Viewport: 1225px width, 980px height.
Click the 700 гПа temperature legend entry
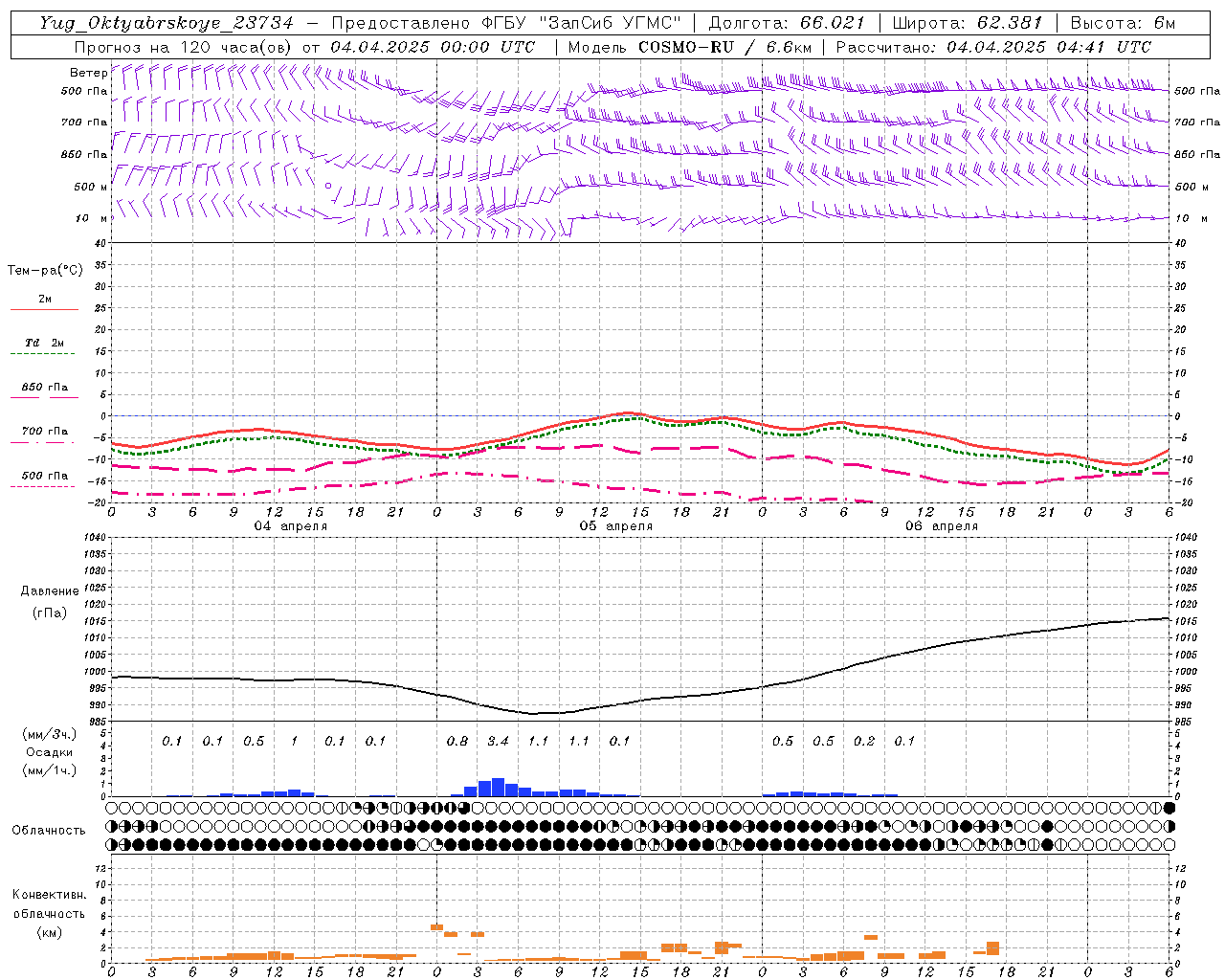coord(44,436)
